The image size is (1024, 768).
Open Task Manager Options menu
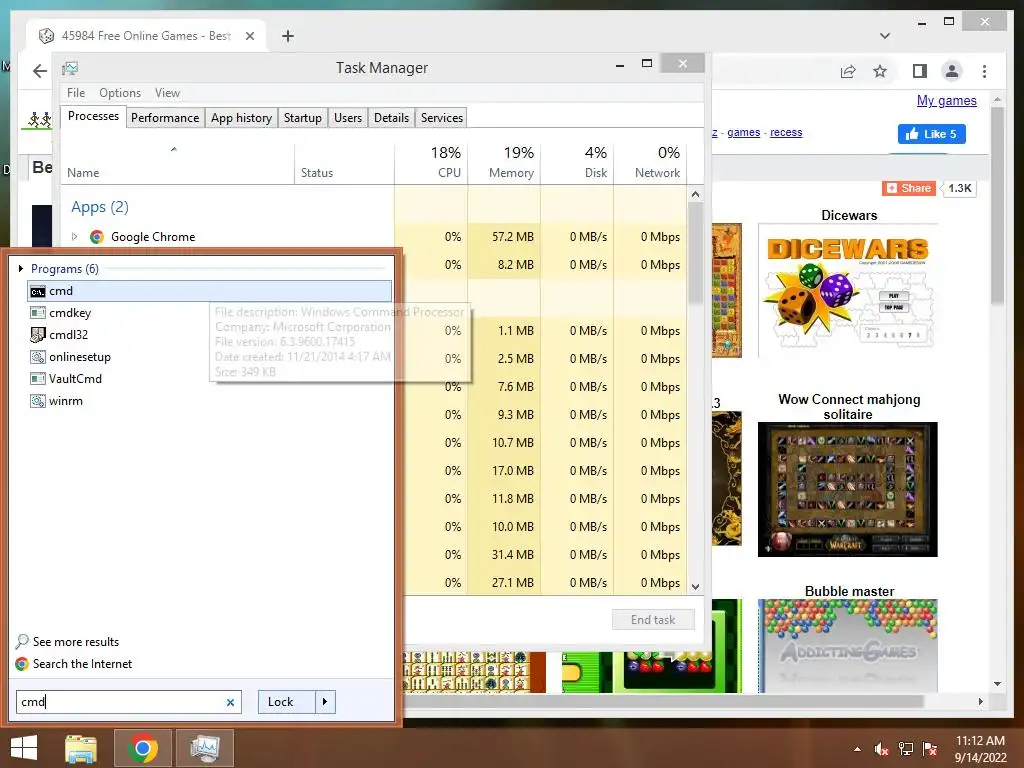pyautogui.click(x=120, y=93)
